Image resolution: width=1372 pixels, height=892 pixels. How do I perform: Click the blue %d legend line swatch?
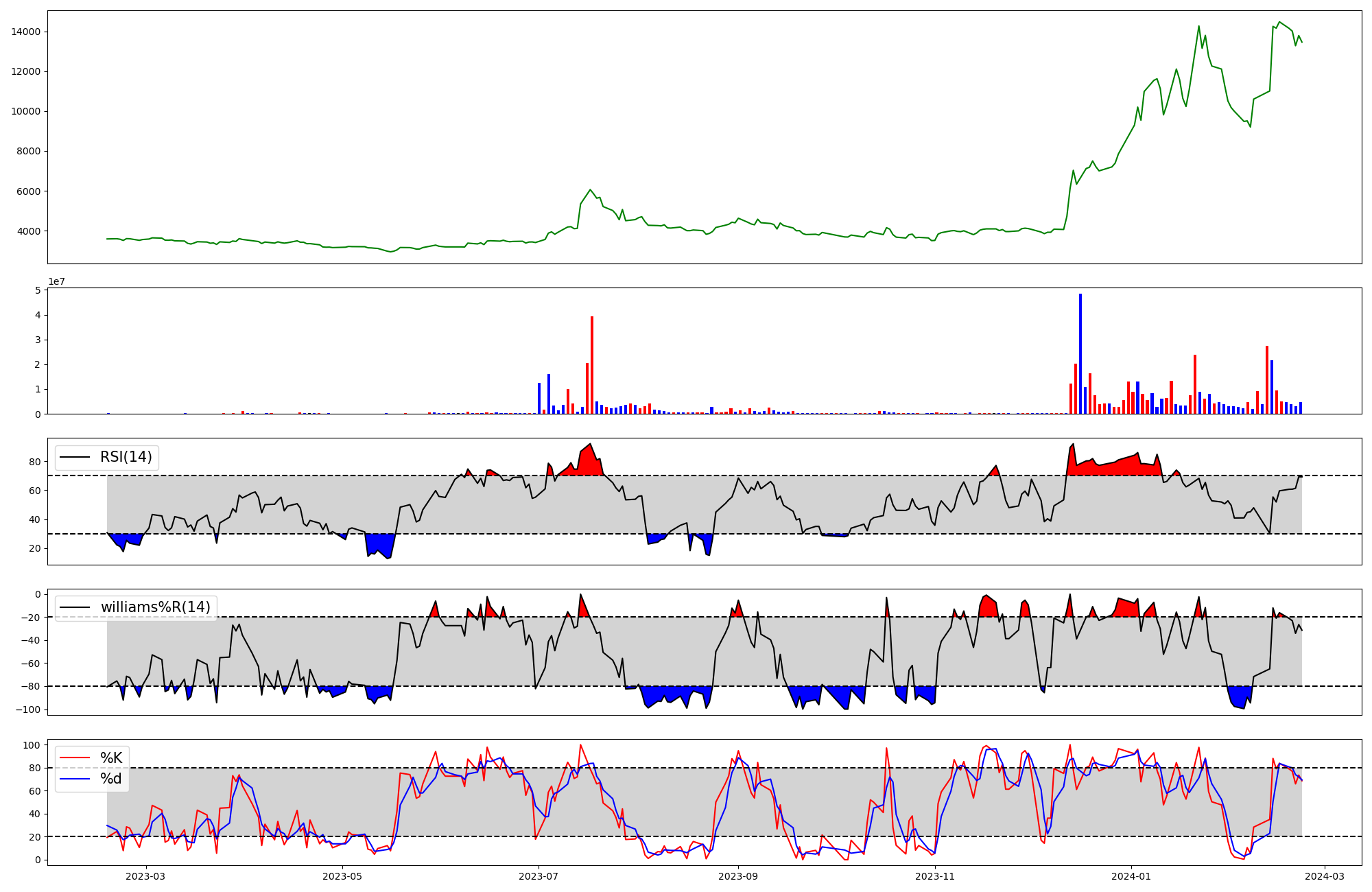(75, 779)
